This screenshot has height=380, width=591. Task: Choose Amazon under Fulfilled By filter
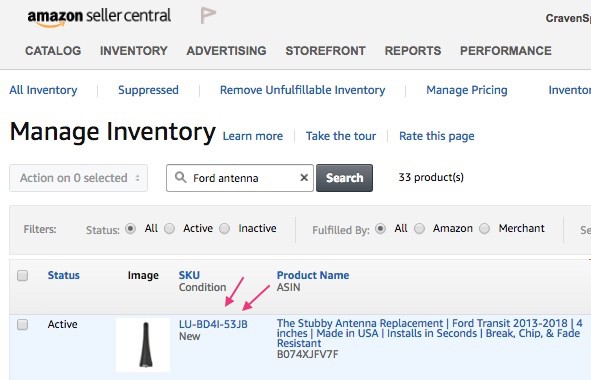tap(420, 228)
